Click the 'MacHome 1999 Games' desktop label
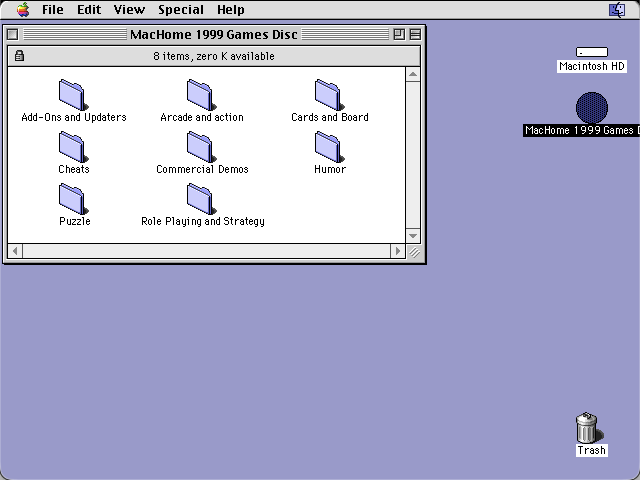This screenshot has width=640, height=480. pos(582,130)
